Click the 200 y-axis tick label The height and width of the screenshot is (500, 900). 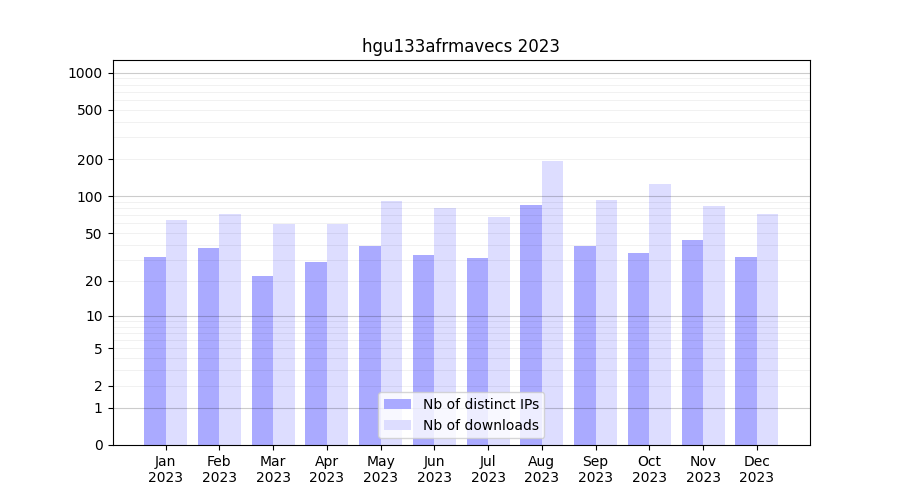pos(90,160)
